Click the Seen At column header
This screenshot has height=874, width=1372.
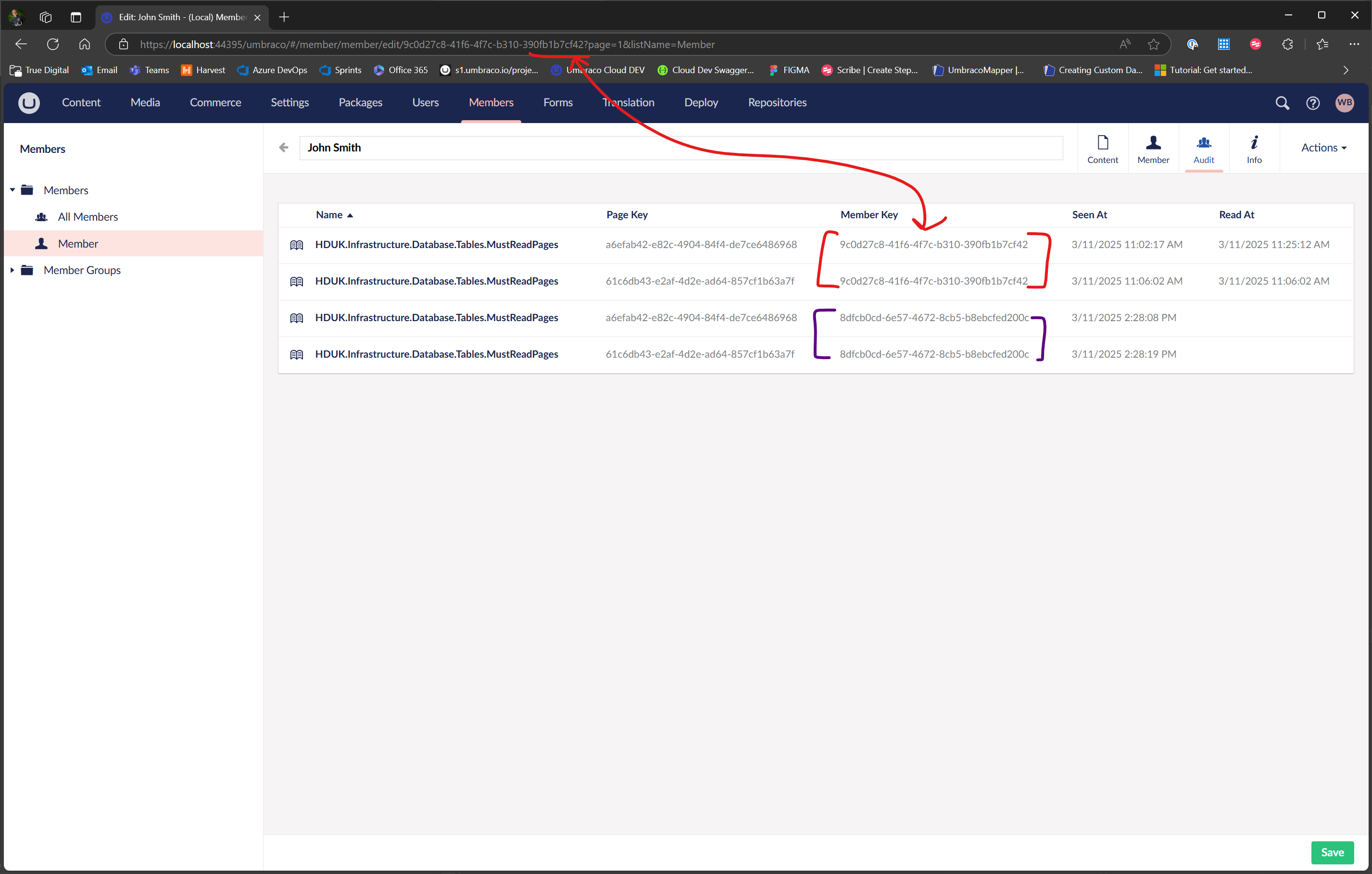[1089, 215]
